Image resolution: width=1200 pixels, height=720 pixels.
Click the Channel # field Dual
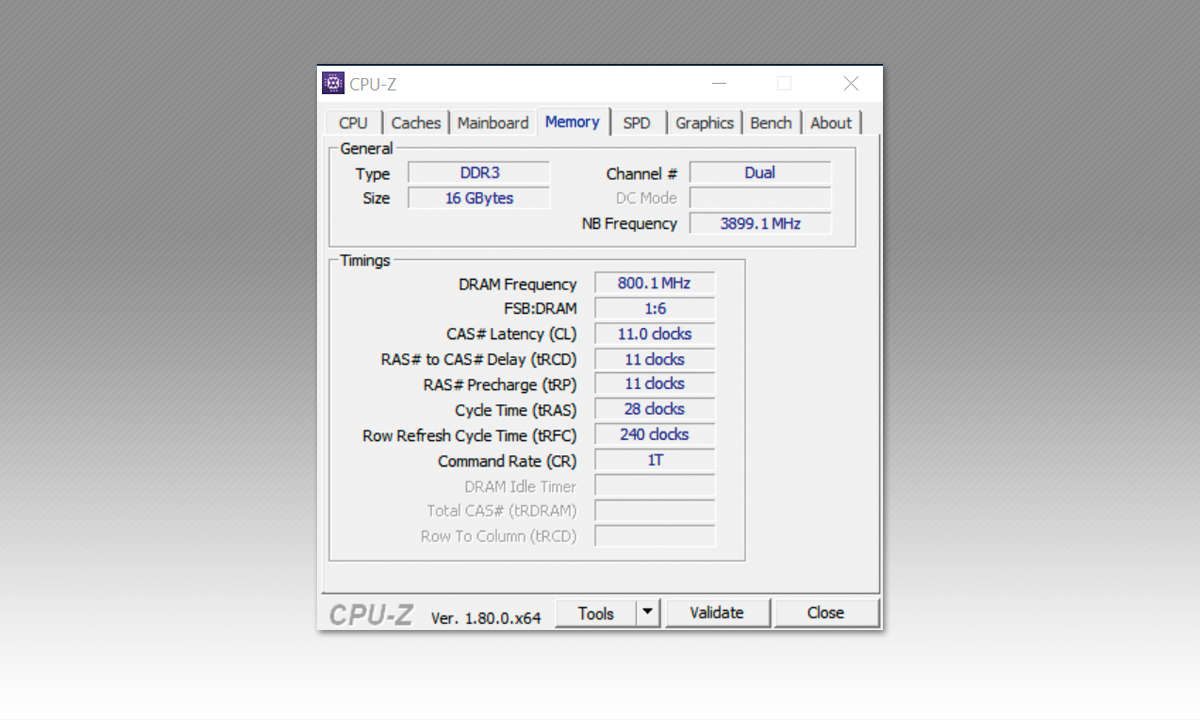coord(760,173)
